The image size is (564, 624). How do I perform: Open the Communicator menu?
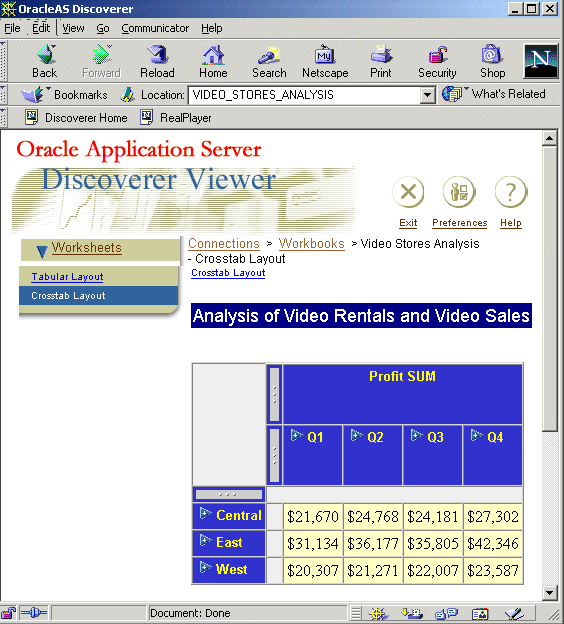coord(155,28)
